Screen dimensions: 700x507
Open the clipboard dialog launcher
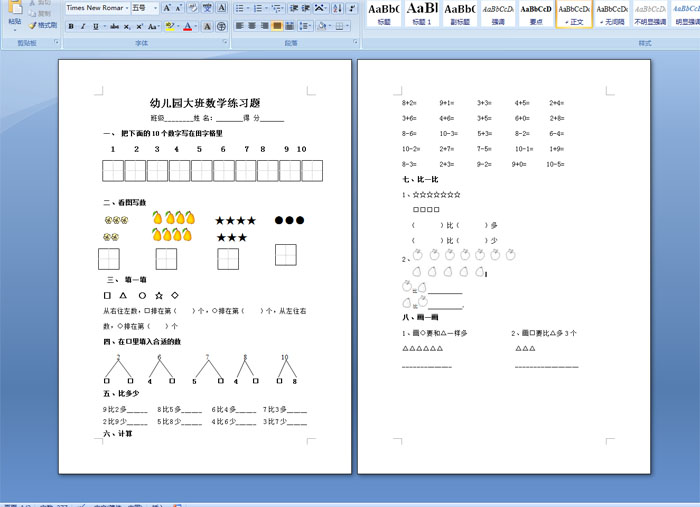tap(57, 42)
